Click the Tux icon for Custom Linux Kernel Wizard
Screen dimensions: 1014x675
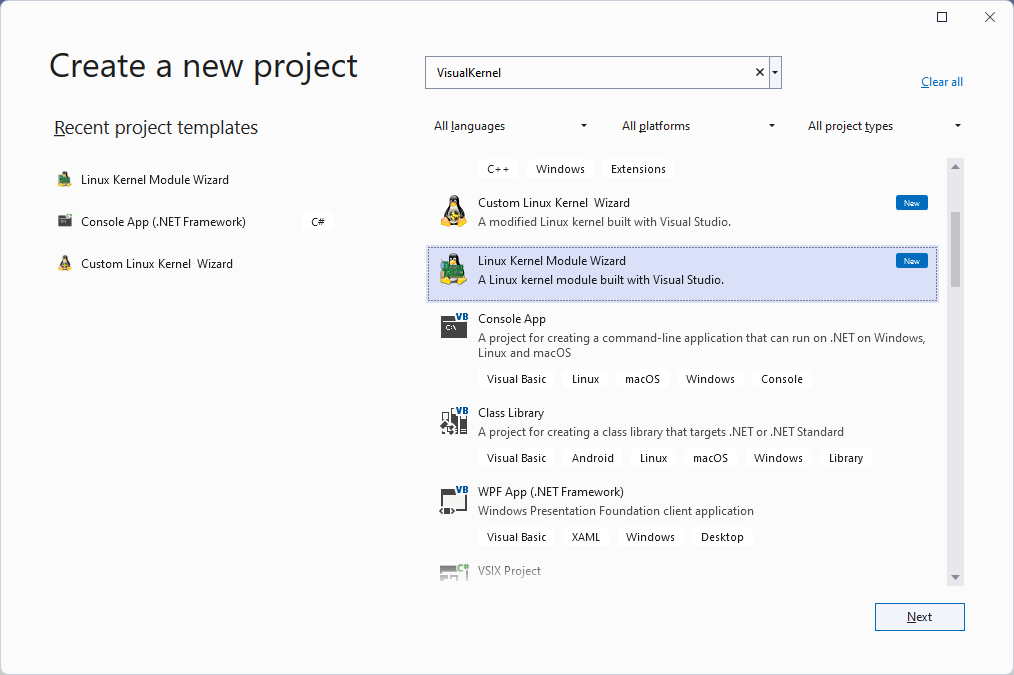point(454,211)
